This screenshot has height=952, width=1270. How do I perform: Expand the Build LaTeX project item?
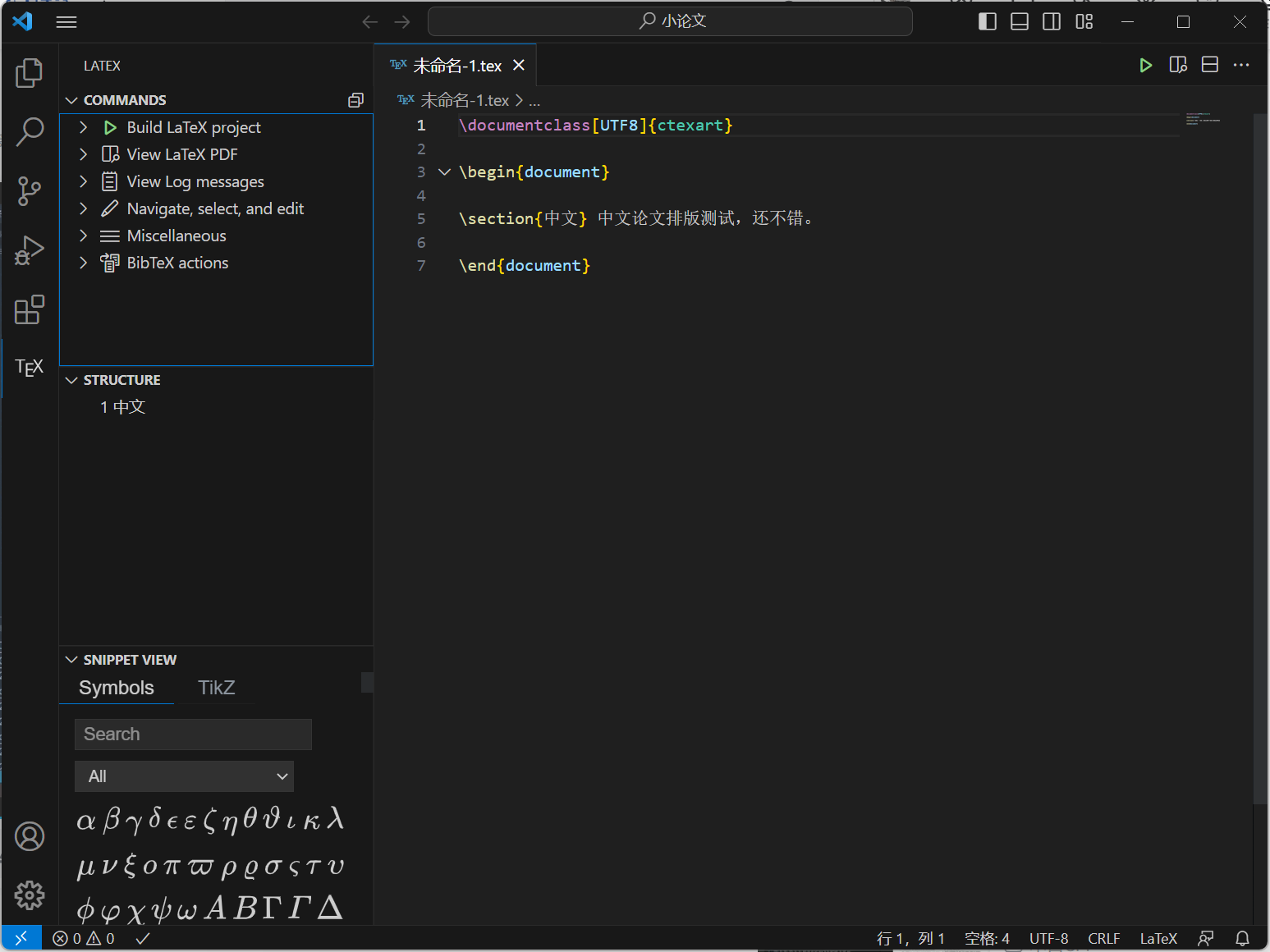(x=83, y=127)
